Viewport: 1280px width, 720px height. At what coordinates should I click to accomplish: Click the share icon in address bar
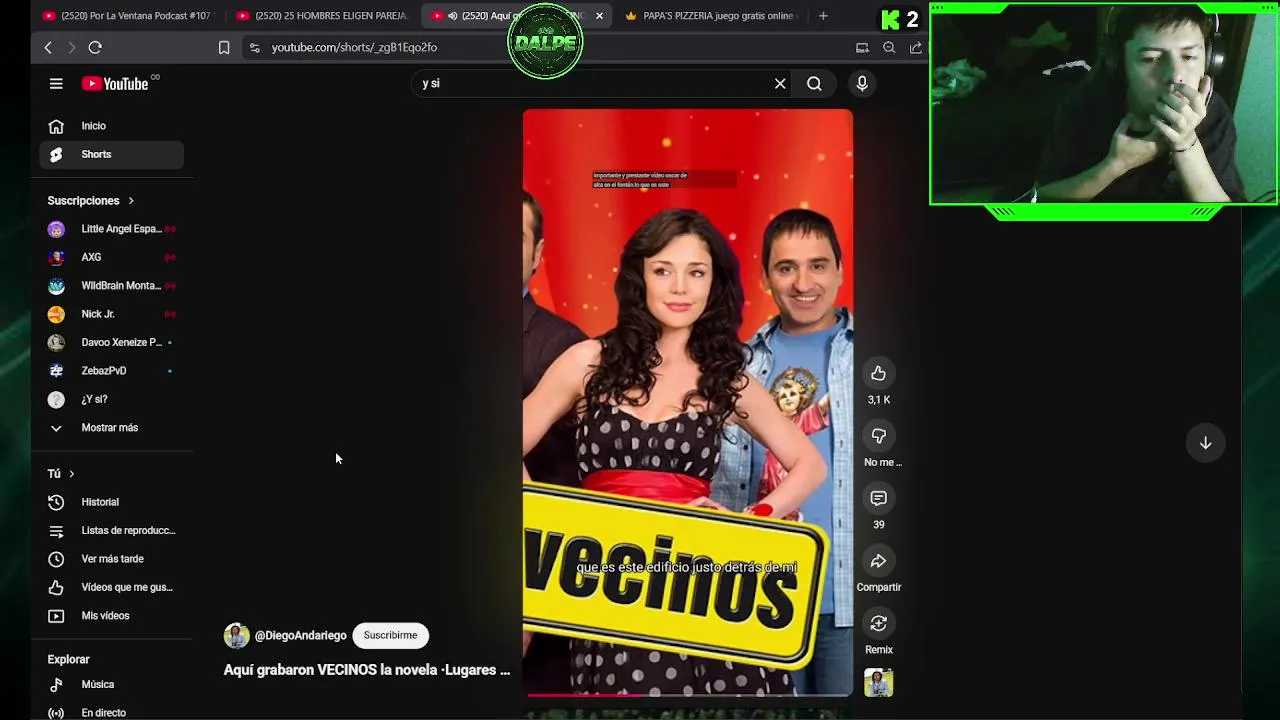915,47
